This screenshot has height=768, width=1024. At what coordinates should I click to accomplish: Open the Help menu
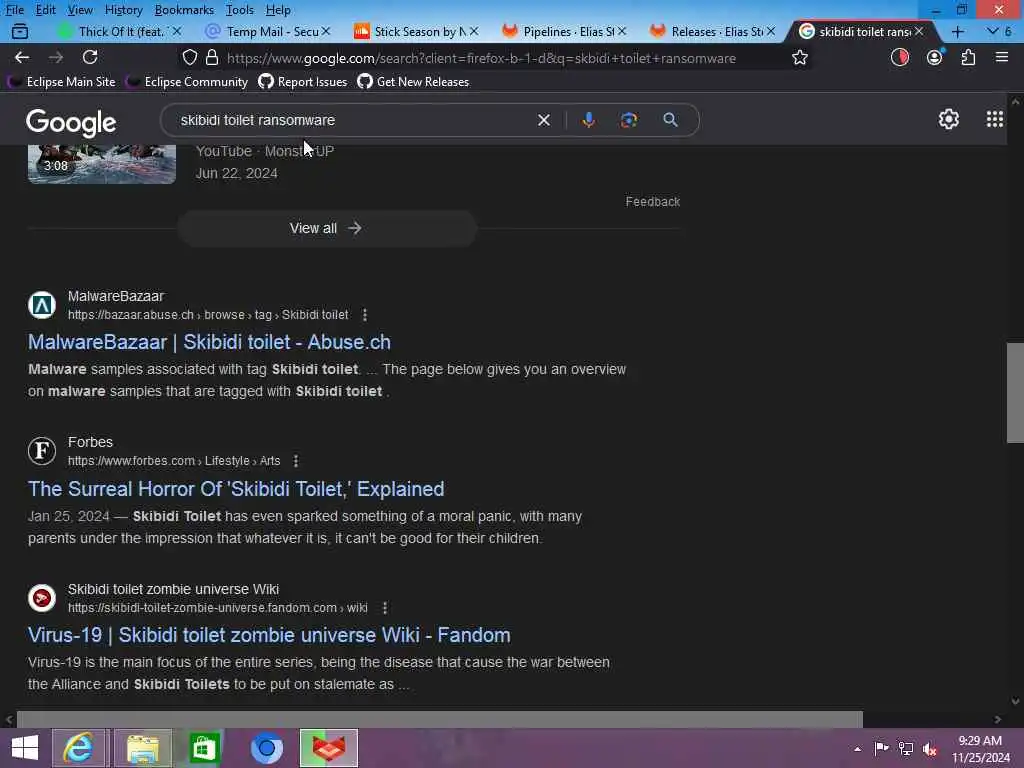click(278, 10)
